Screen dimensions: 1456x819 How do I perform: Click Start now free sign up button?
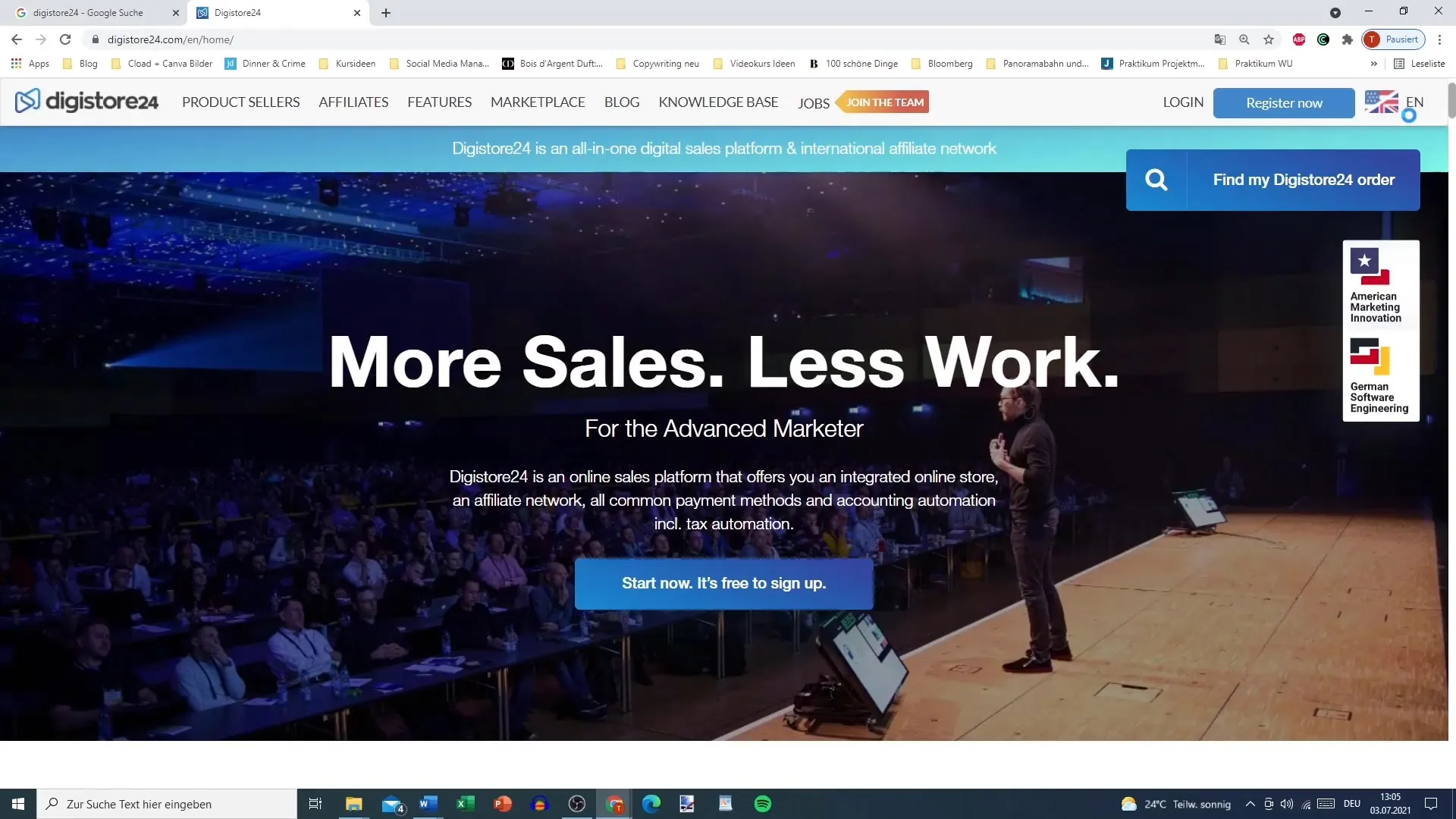click(723, 583)
